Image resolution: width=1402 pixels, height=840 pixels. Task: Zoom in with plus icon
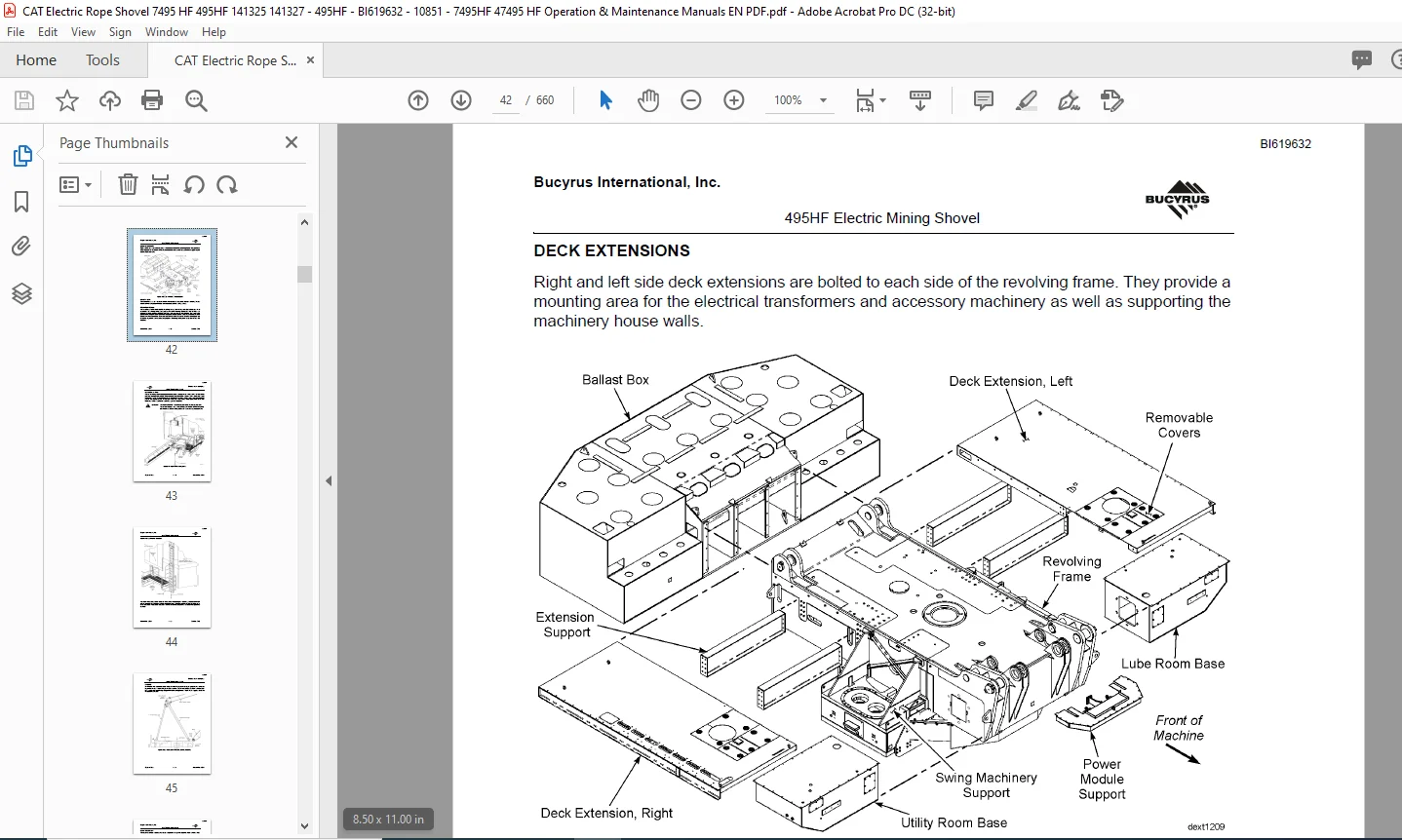click(734, 100)
